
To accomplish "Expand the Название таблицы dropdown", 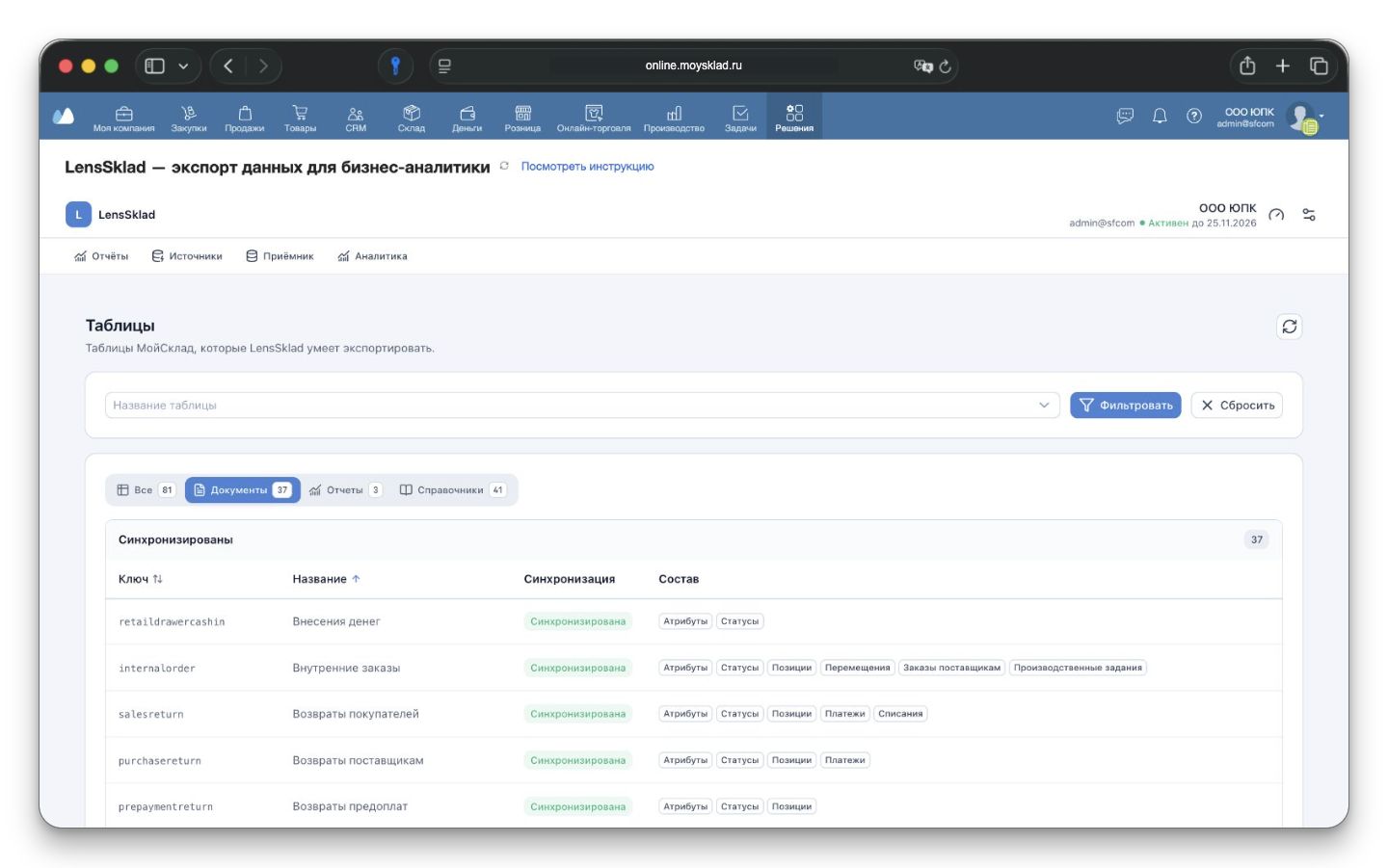I will (x=1044, y=406).
